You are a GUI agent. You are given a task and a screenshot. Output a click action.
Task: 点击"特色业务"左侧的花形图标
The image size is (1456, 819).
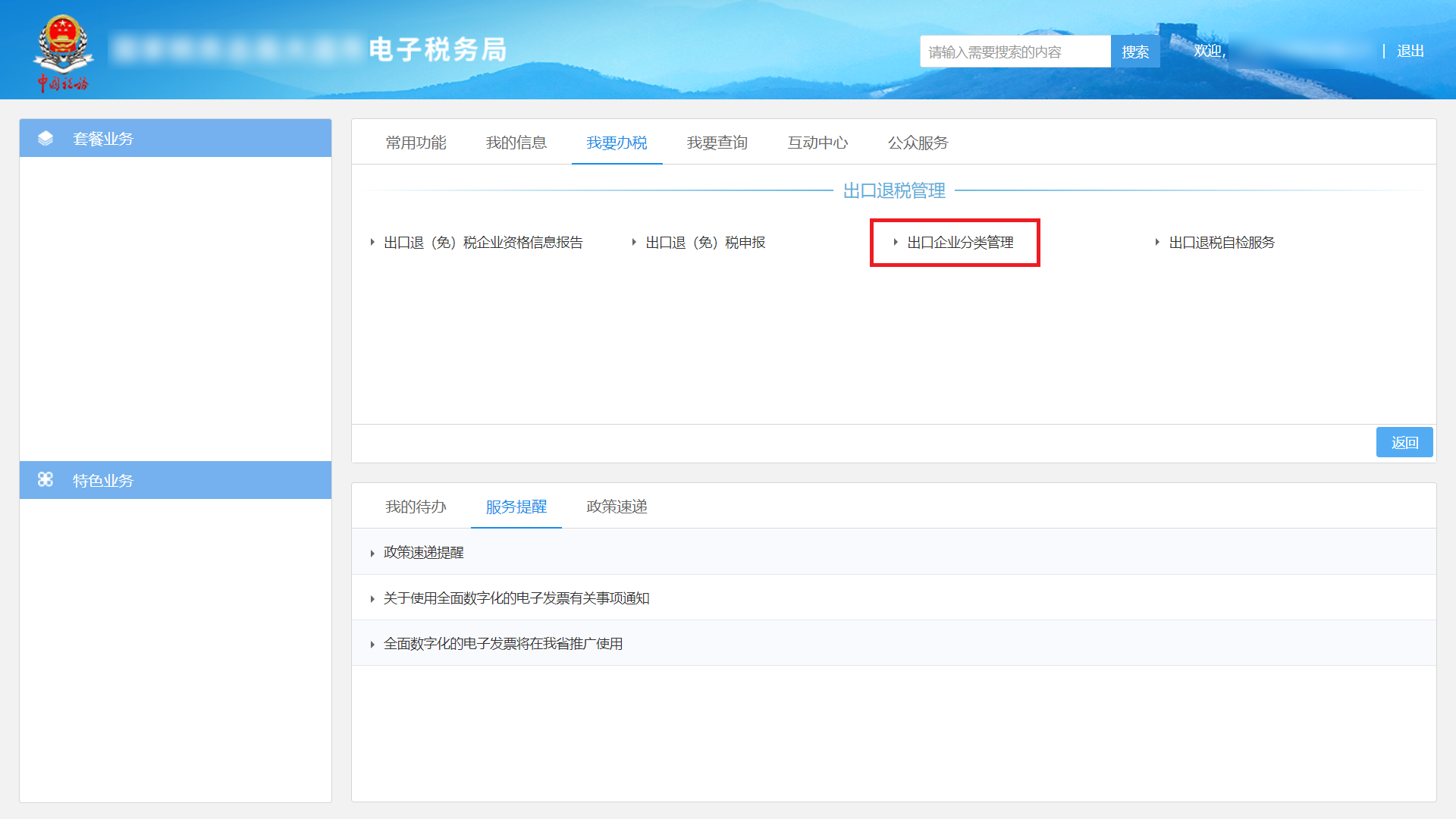45,479
